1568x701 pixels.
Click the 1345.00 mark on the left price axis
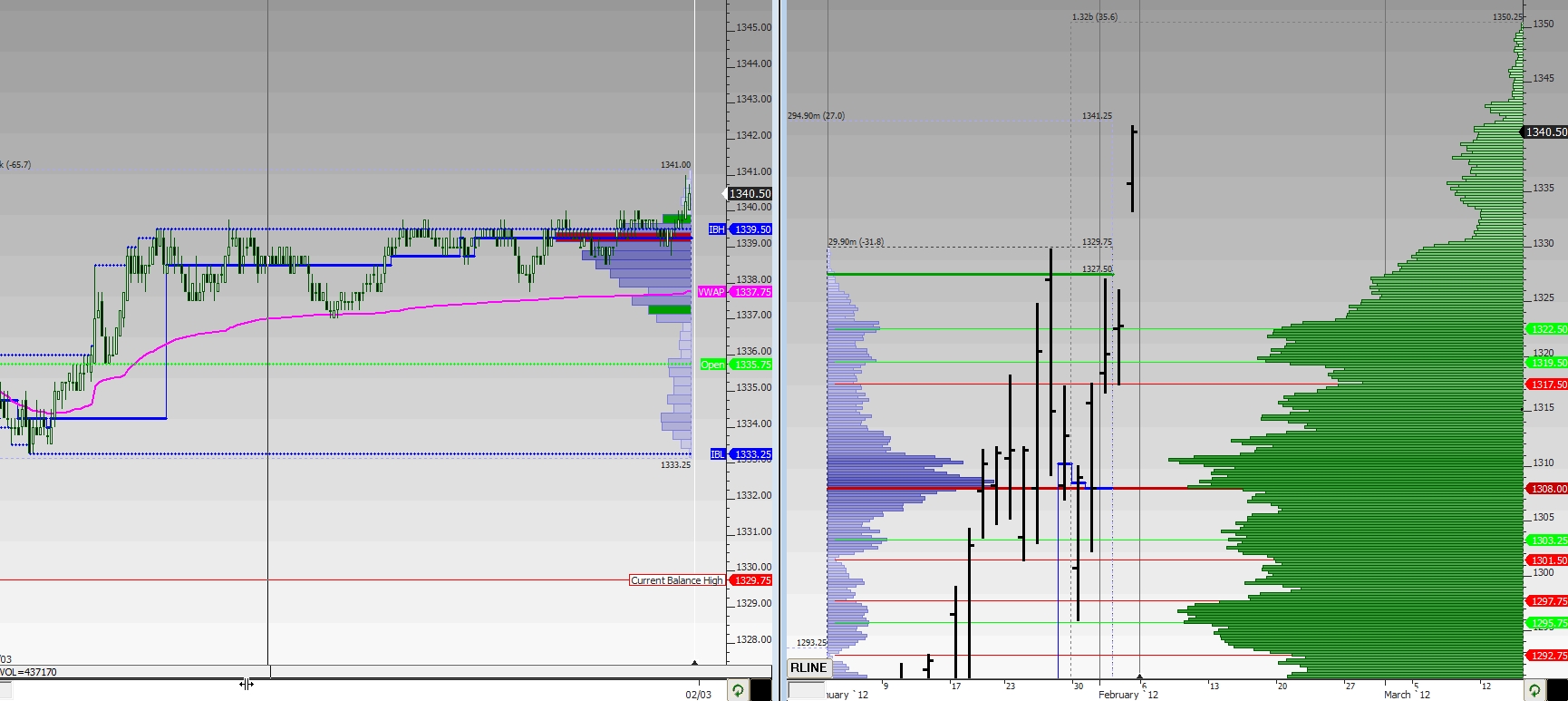(x=754, y=28)
